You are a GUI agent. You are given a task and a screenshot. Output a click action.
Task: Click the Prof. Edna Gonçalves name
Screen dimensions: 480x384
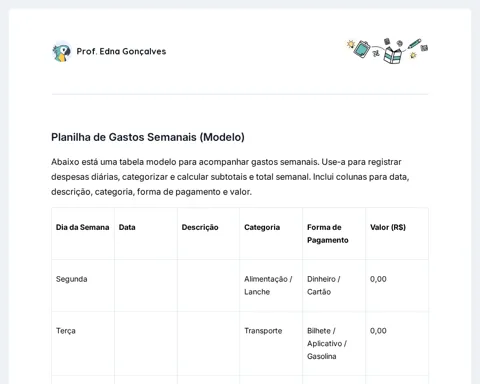121,51
